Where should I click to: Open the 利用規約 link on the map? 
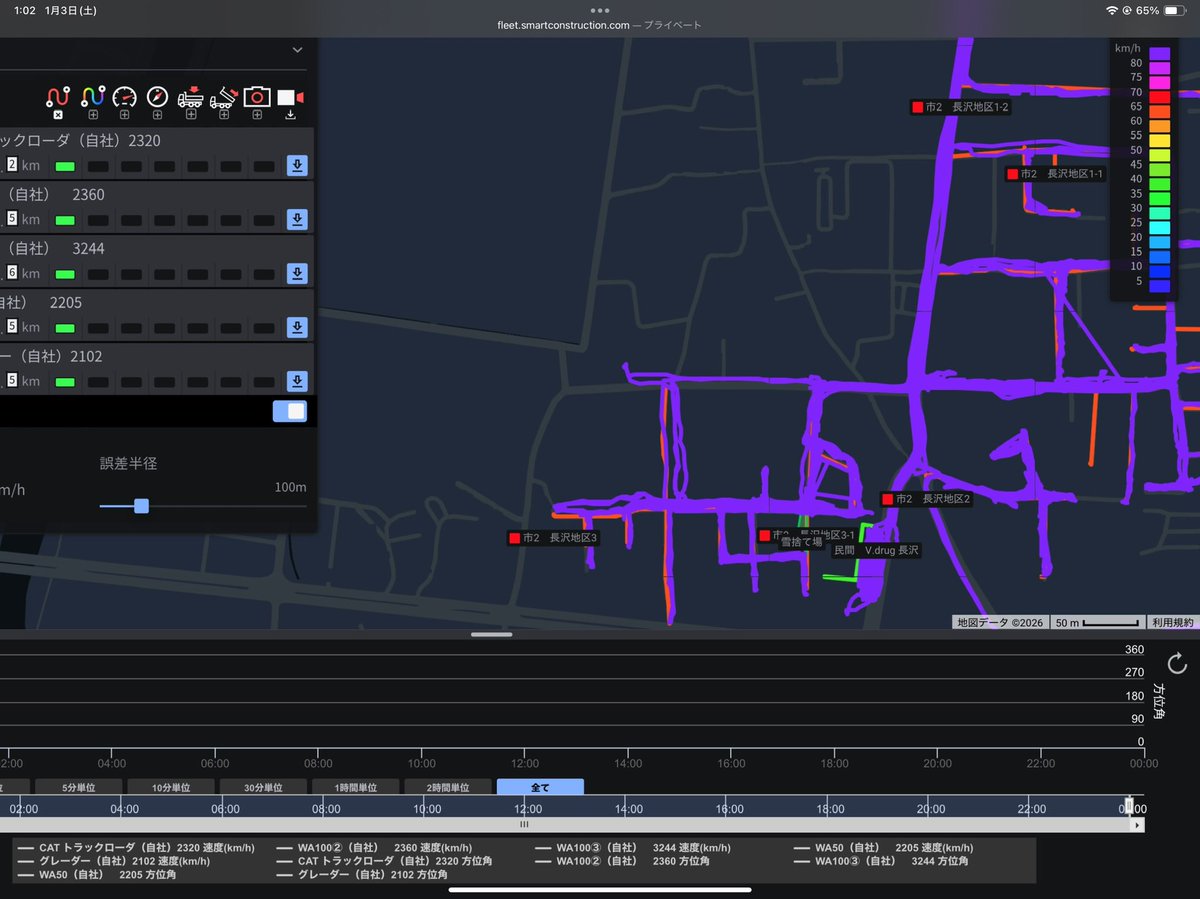tap(1172, 622)
